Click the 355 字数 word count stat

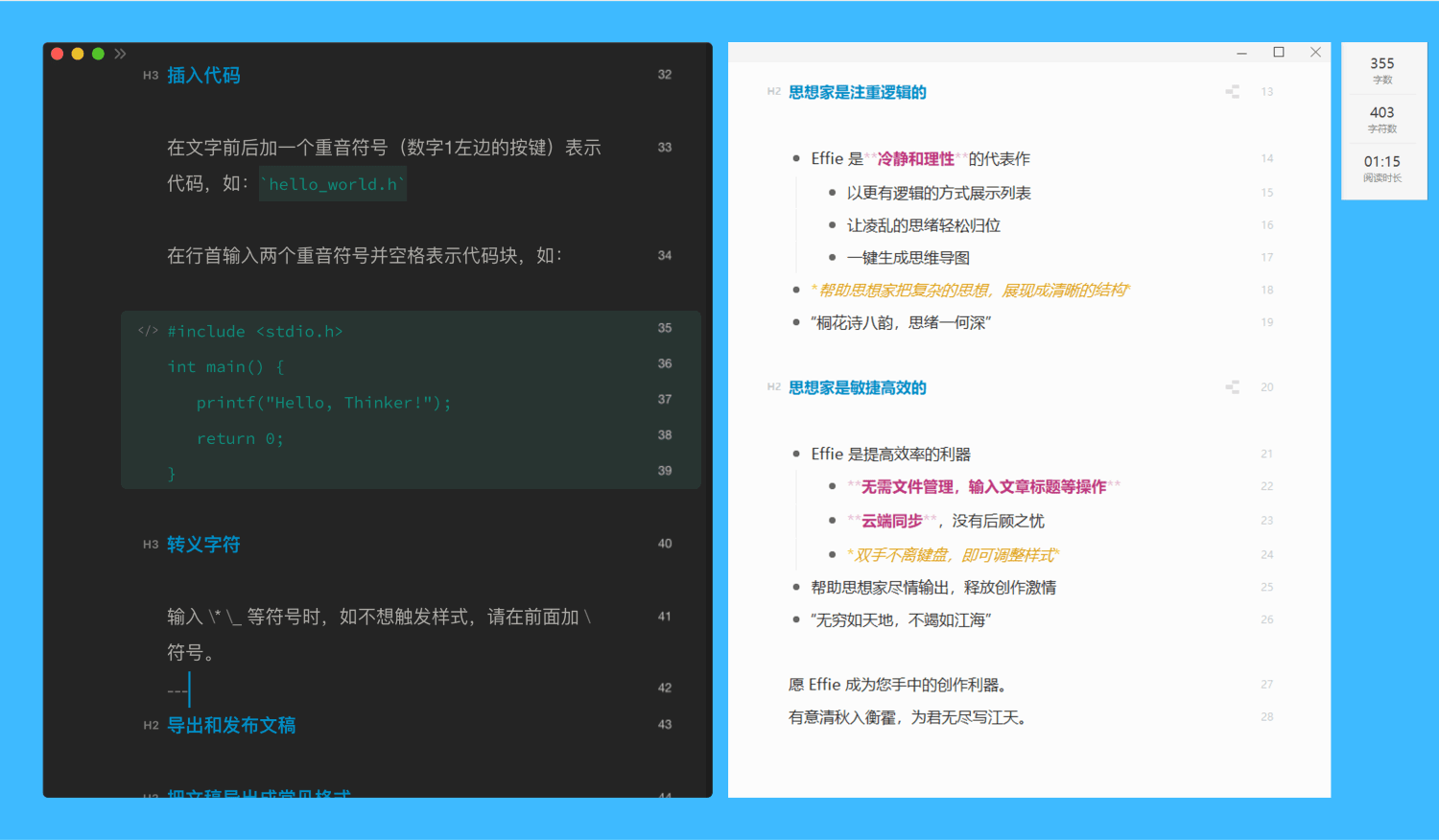tap(1382, 70)
